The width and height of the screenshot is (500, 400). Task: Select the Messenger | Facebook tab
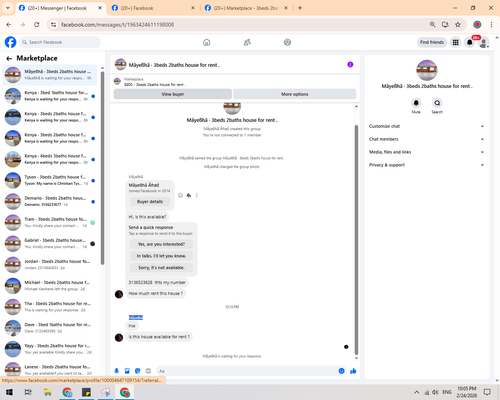point(60,8)
